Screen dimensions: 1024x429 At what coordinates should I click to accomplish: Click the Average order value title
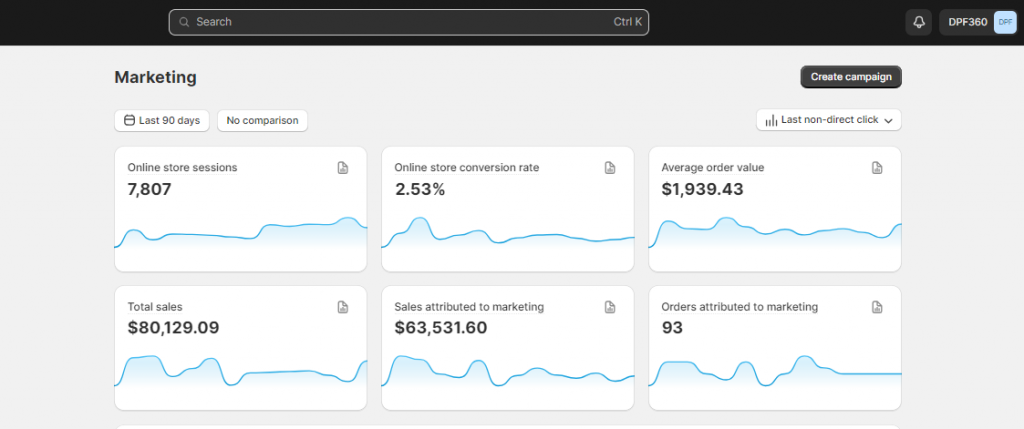(x=712, y=168)
